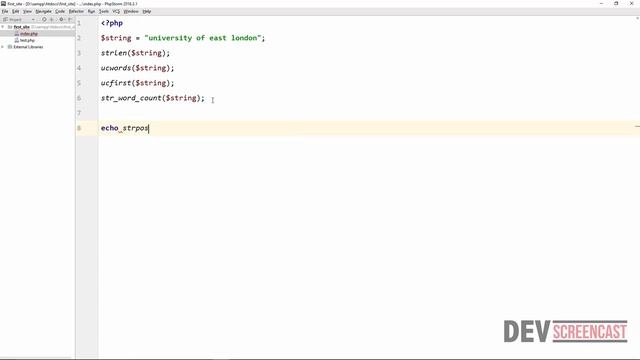Click the error stripe mark beside line 8

[637, 127]
